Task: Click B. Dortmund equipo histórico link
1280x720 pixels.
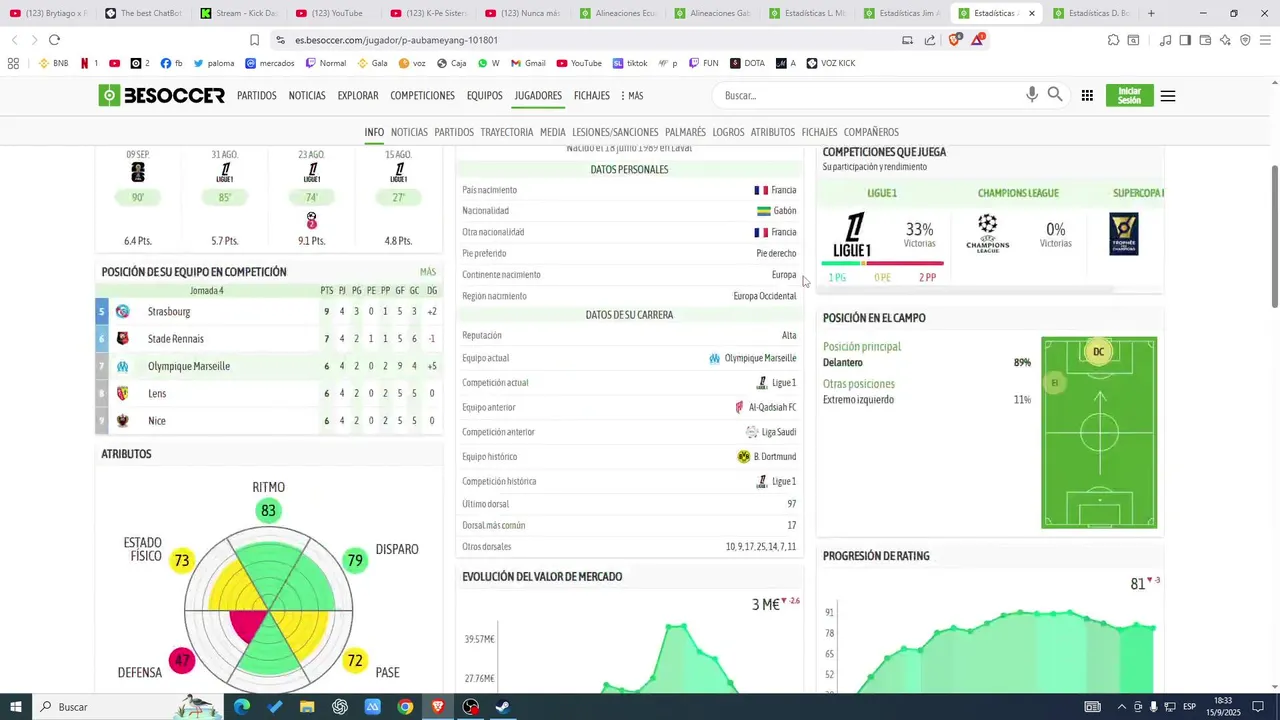Action: pos(775,456)
